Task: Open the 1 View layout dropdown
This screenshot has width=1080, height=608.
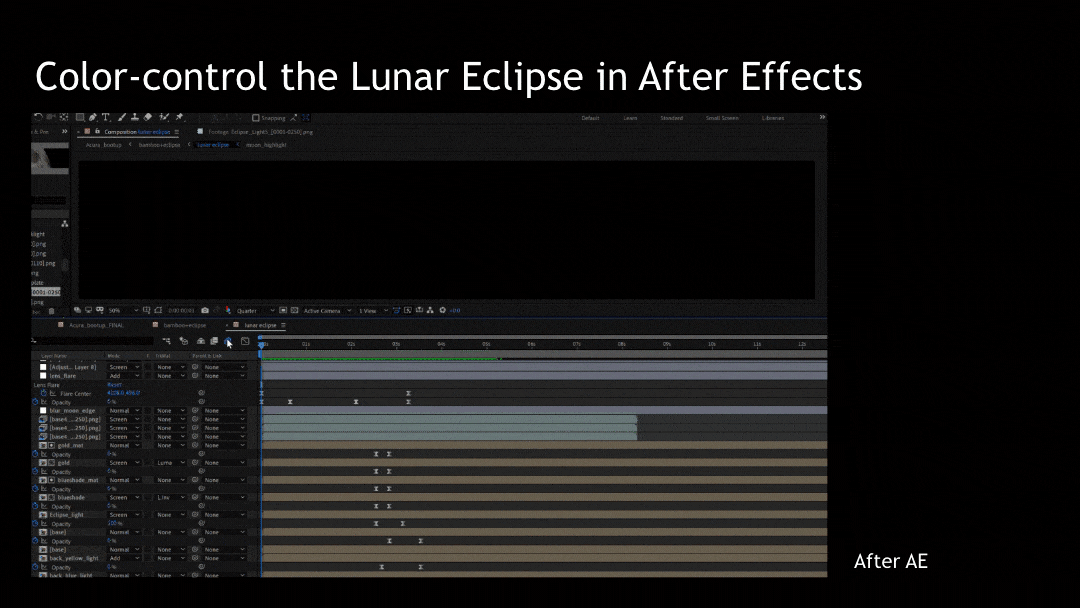Action: [x=373, y=311]
